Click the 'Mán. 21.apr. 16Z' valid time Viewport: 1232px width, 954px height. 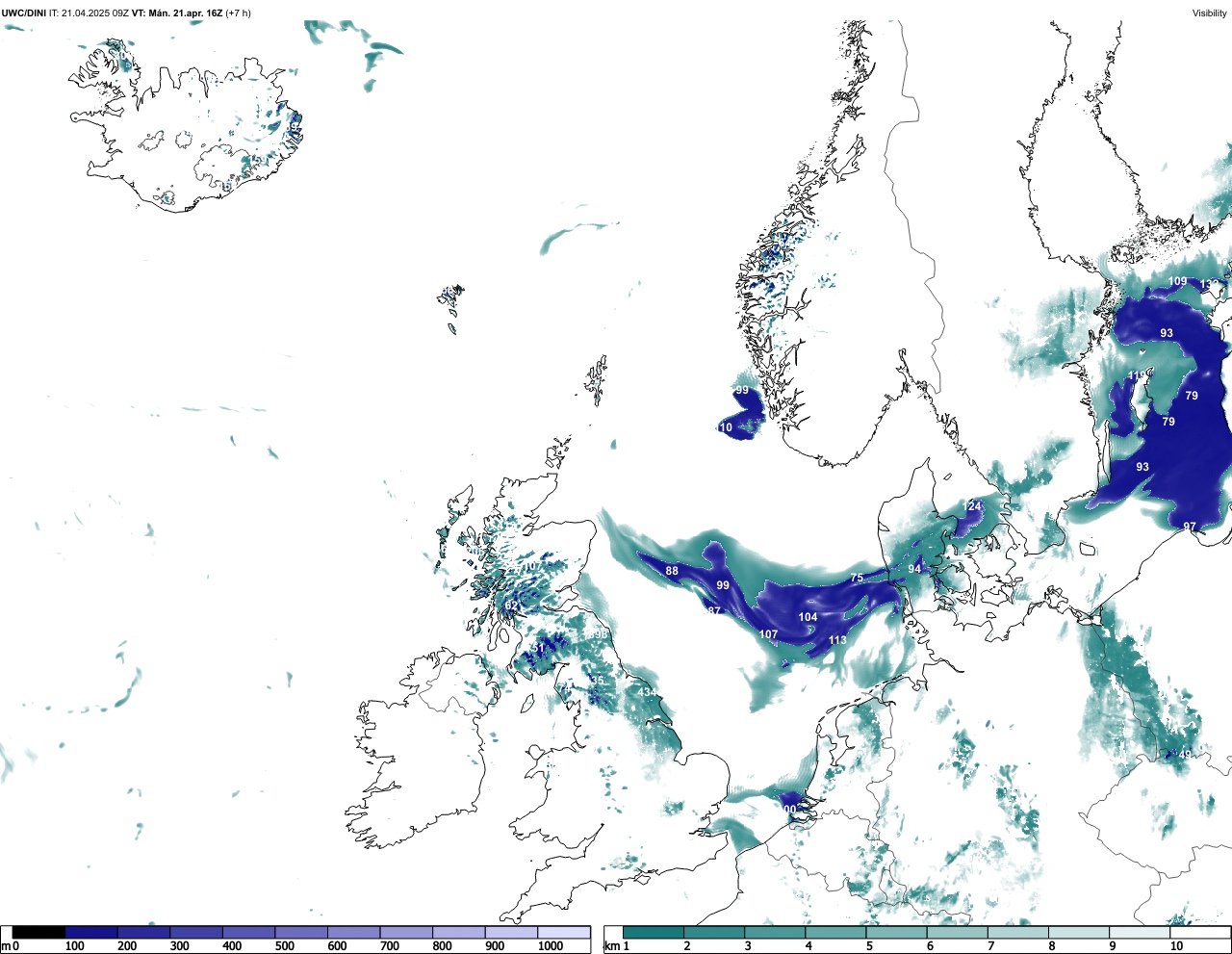(x=185, y=13)
